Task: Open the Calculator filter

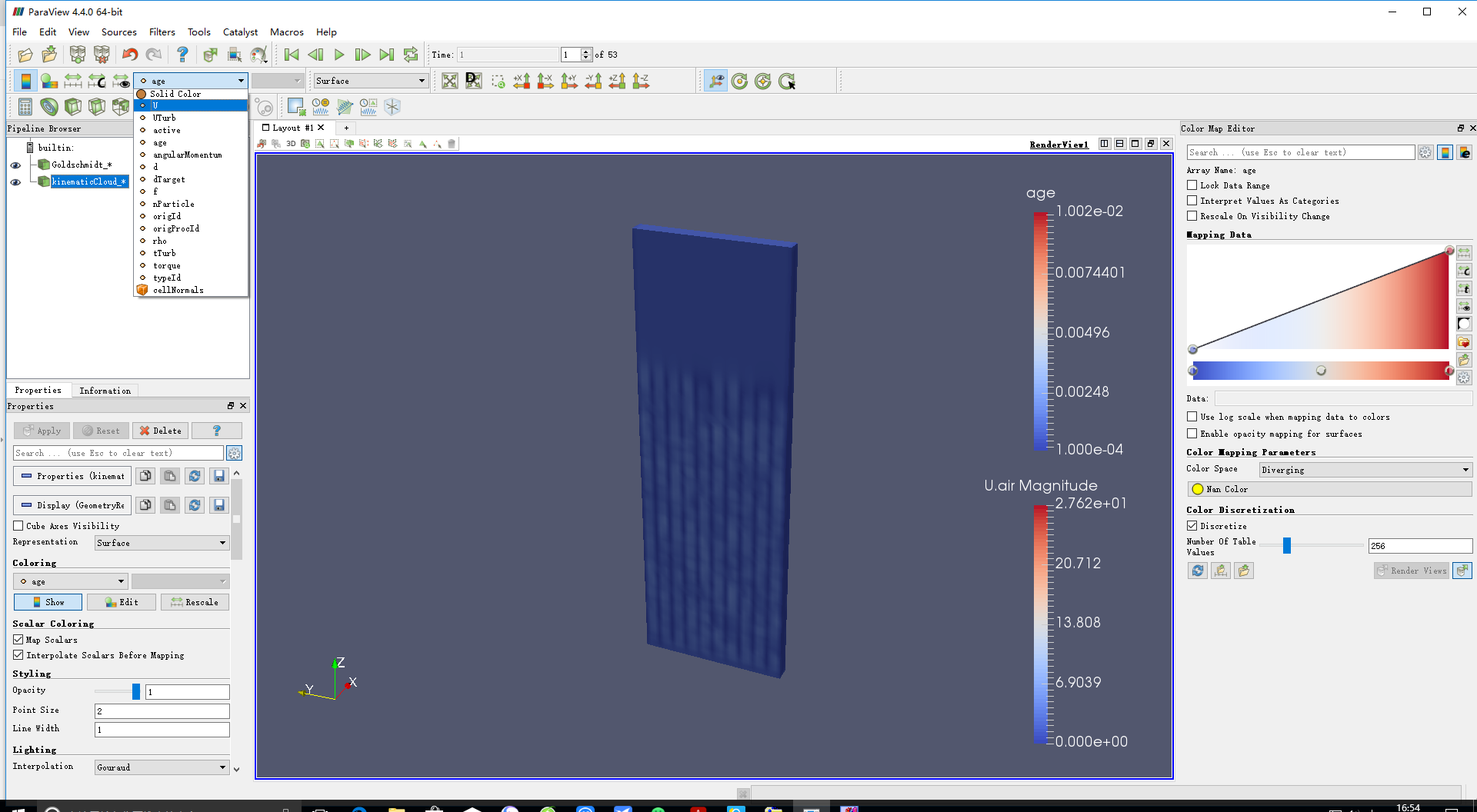Action: pos(25,107)
